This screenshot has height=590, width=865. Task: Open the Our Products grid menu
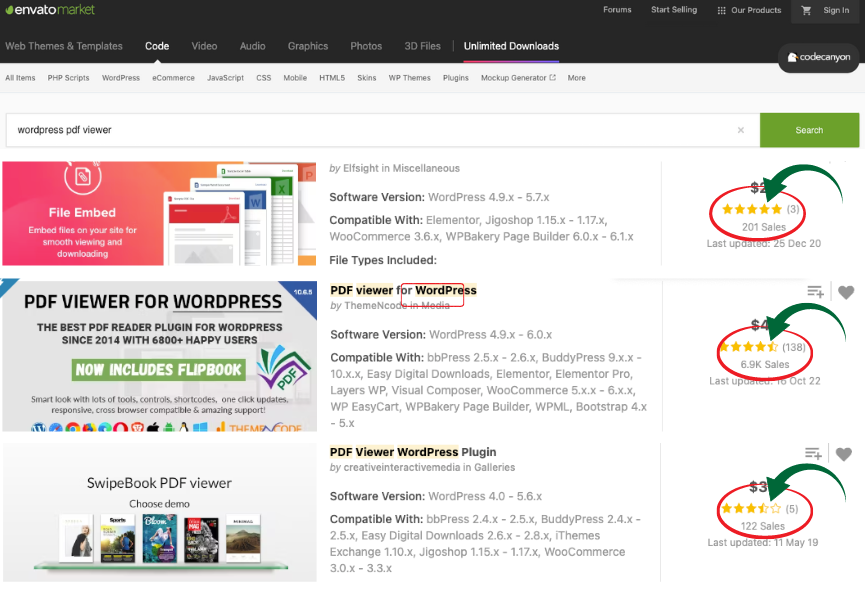[749, 10]
